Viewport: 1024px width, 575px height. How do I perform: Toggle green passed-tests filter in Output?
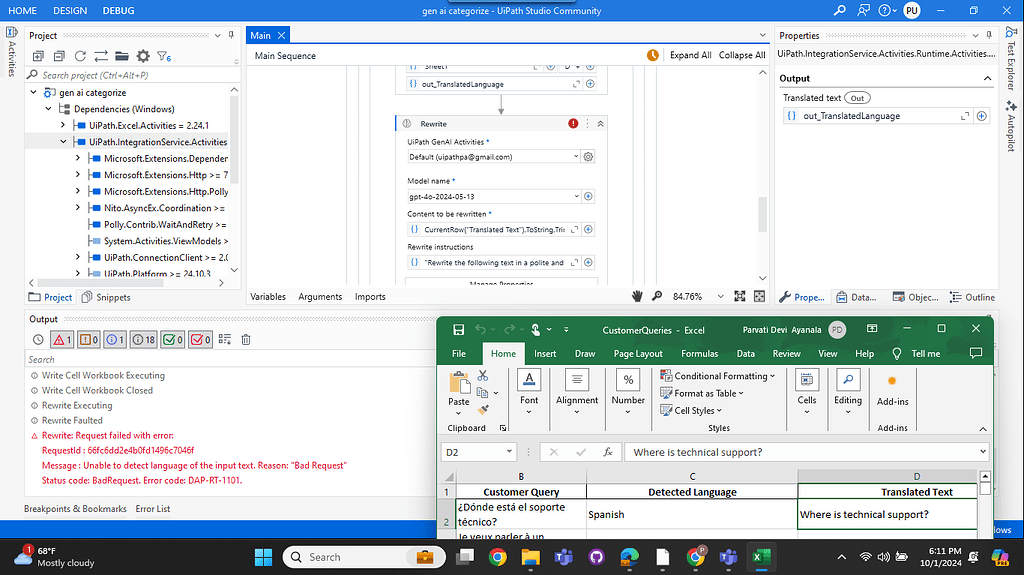point(172,340)
